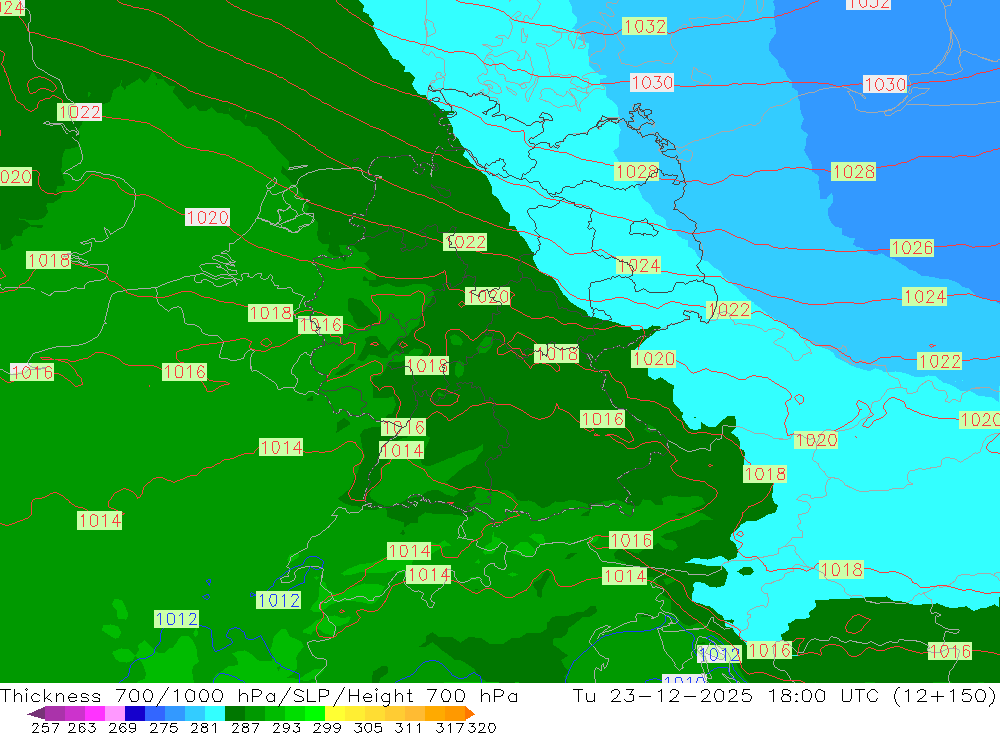Image resolution: width=1000 pixels, height=733 pixels.
Task: Select the 299 legend value
Action: tap(327, 727)
